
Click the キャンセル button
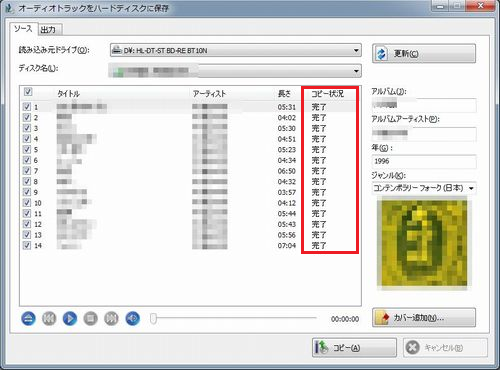pyautogui.click(x=445, y=348)
